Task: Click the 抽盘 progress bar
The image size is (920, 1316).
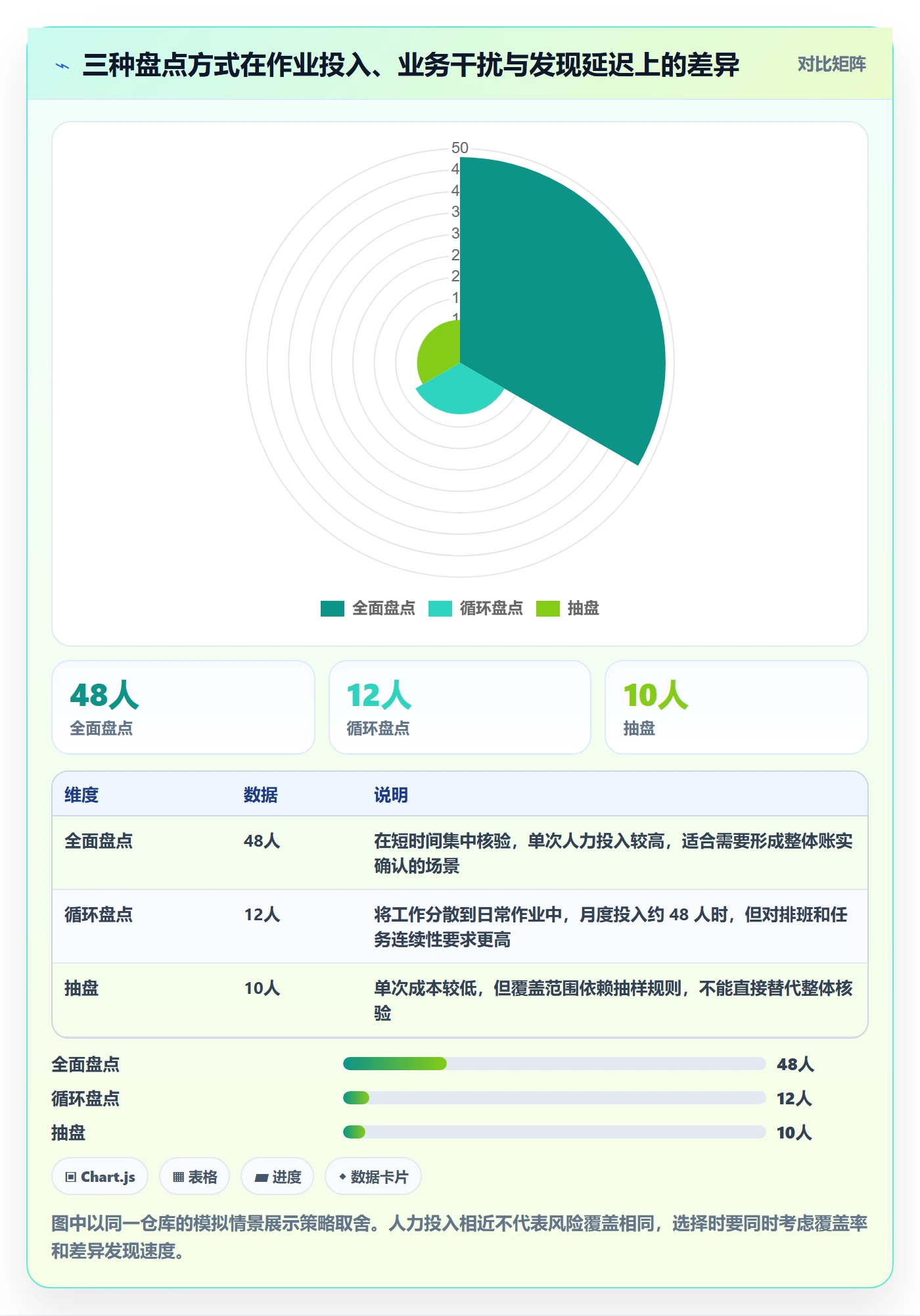Action: point(555,1132)
